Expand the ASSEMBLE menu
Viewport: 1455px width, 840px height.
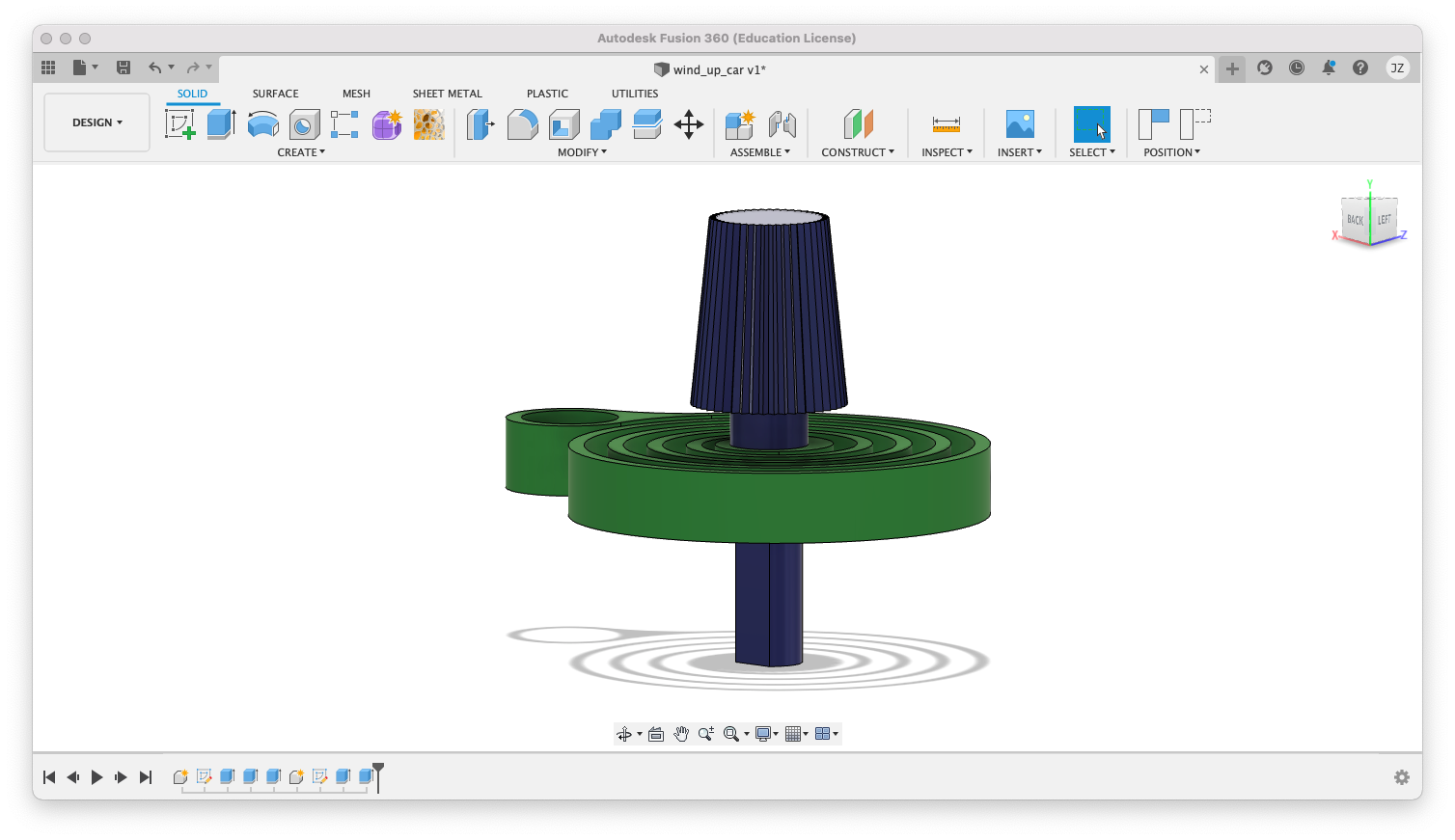point(760,152)
